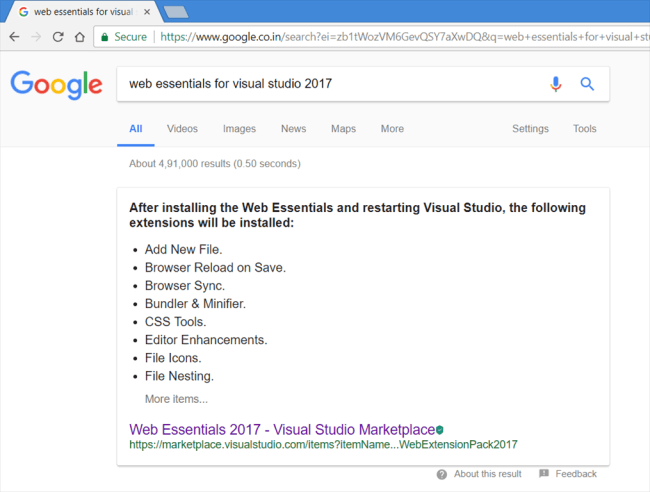Screen dimensions: 650x492
Task: Click the 'Bundler & Minifier.' list item
Action: point(195,304)
